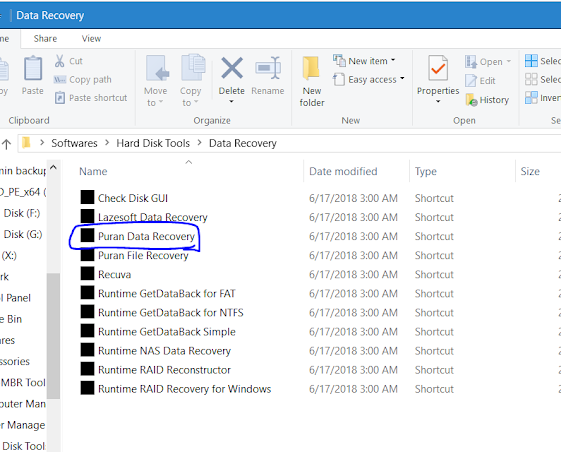The height and width of the screenshot is (452, 561).
Task: Create a New folder
Action: [312, 81]
